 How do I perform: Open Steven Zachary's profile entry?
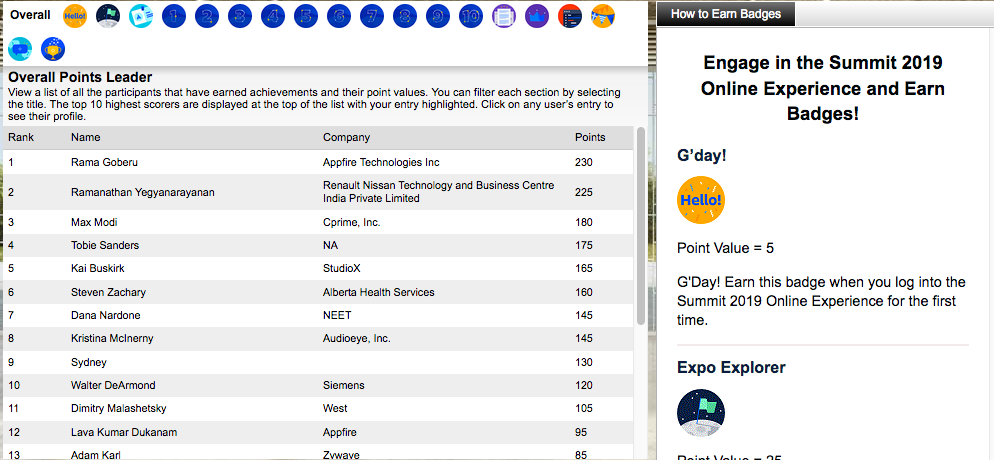coord(318,292)
